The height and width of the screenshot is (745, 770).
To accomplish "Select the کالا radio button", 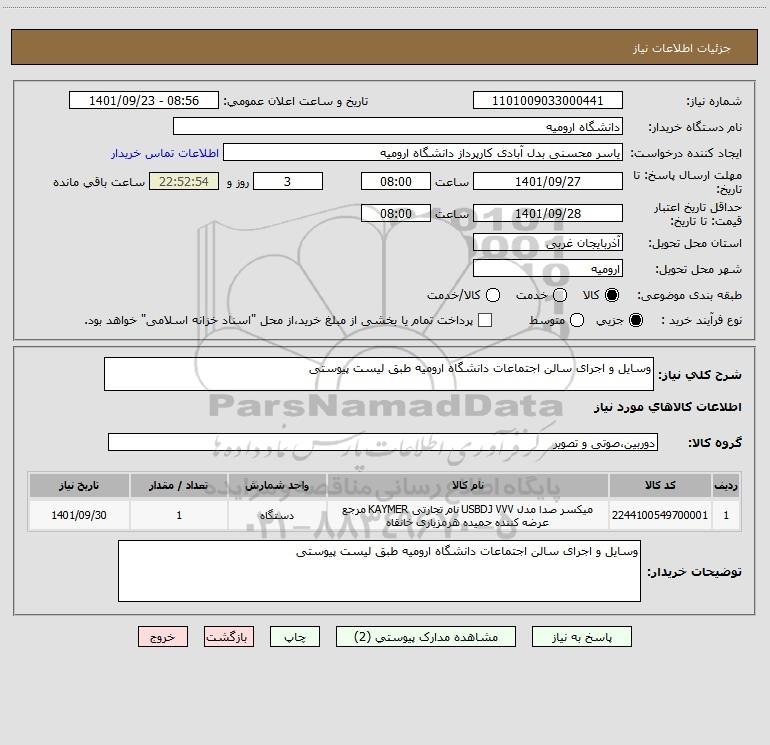I will point(612,295).
